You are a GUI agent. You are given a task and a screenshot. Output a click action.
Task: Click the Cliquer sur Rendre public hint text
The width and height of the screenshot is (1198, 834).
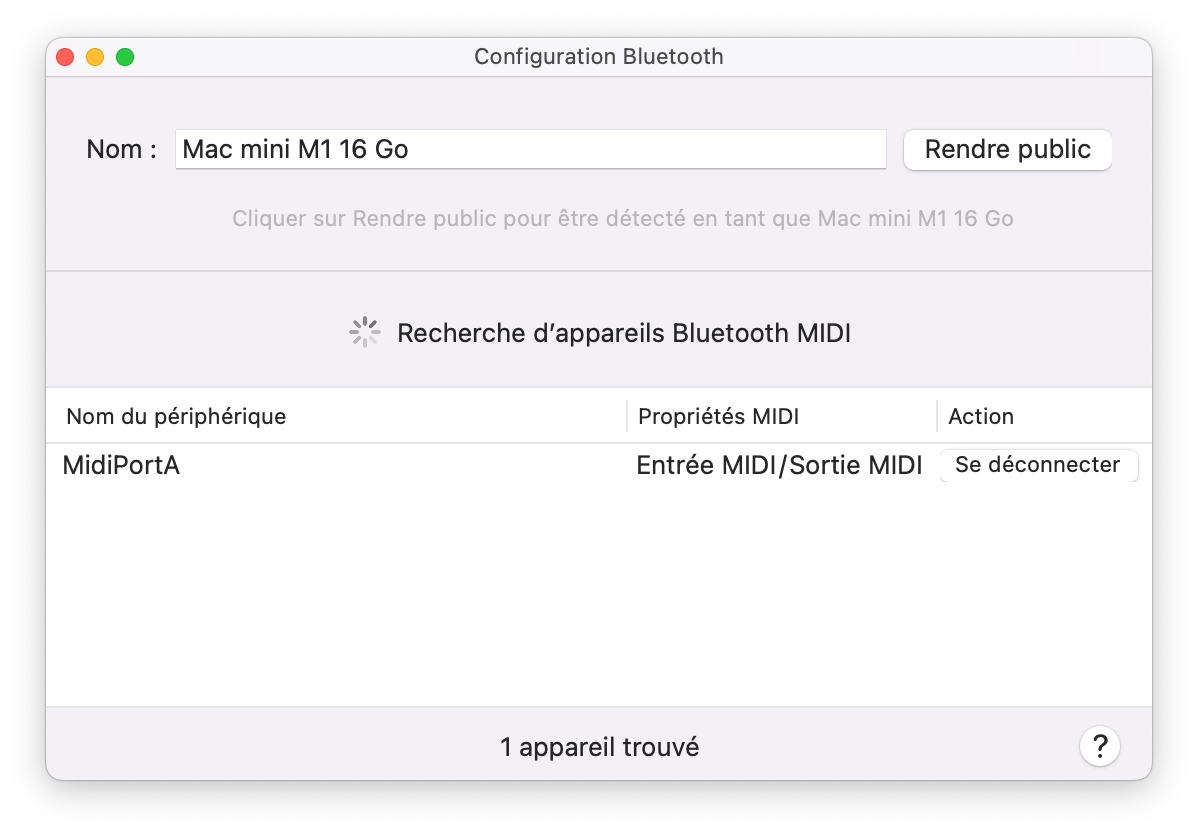[623, 218]
